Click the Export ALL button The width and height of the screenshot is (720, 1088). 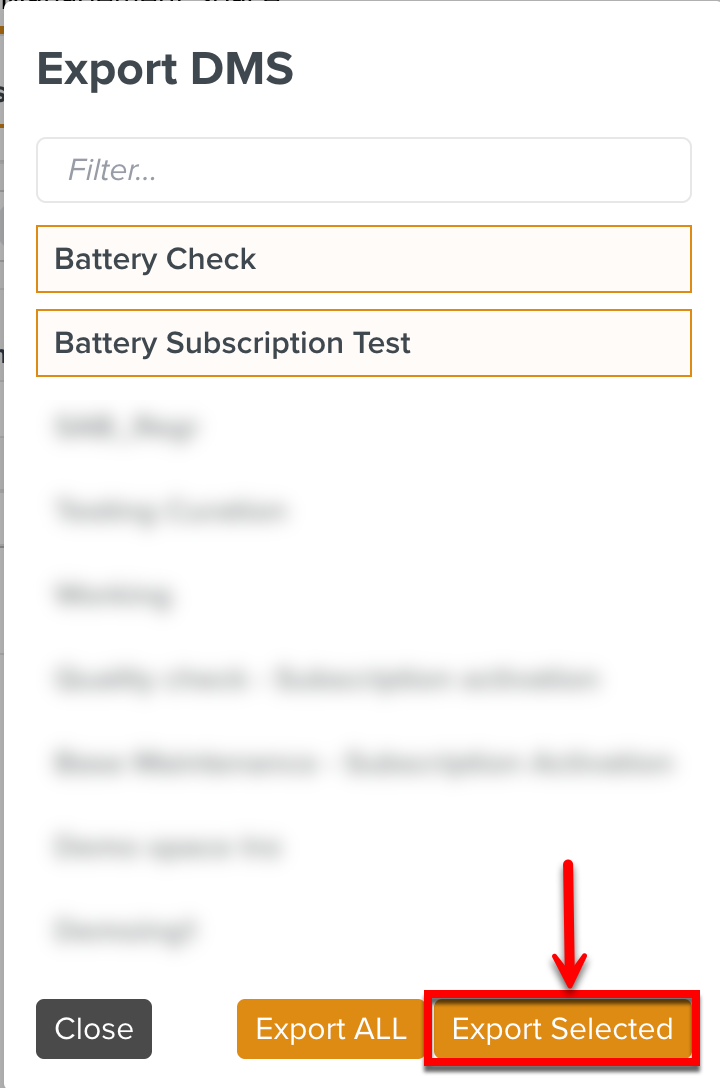click(331, 1028)
